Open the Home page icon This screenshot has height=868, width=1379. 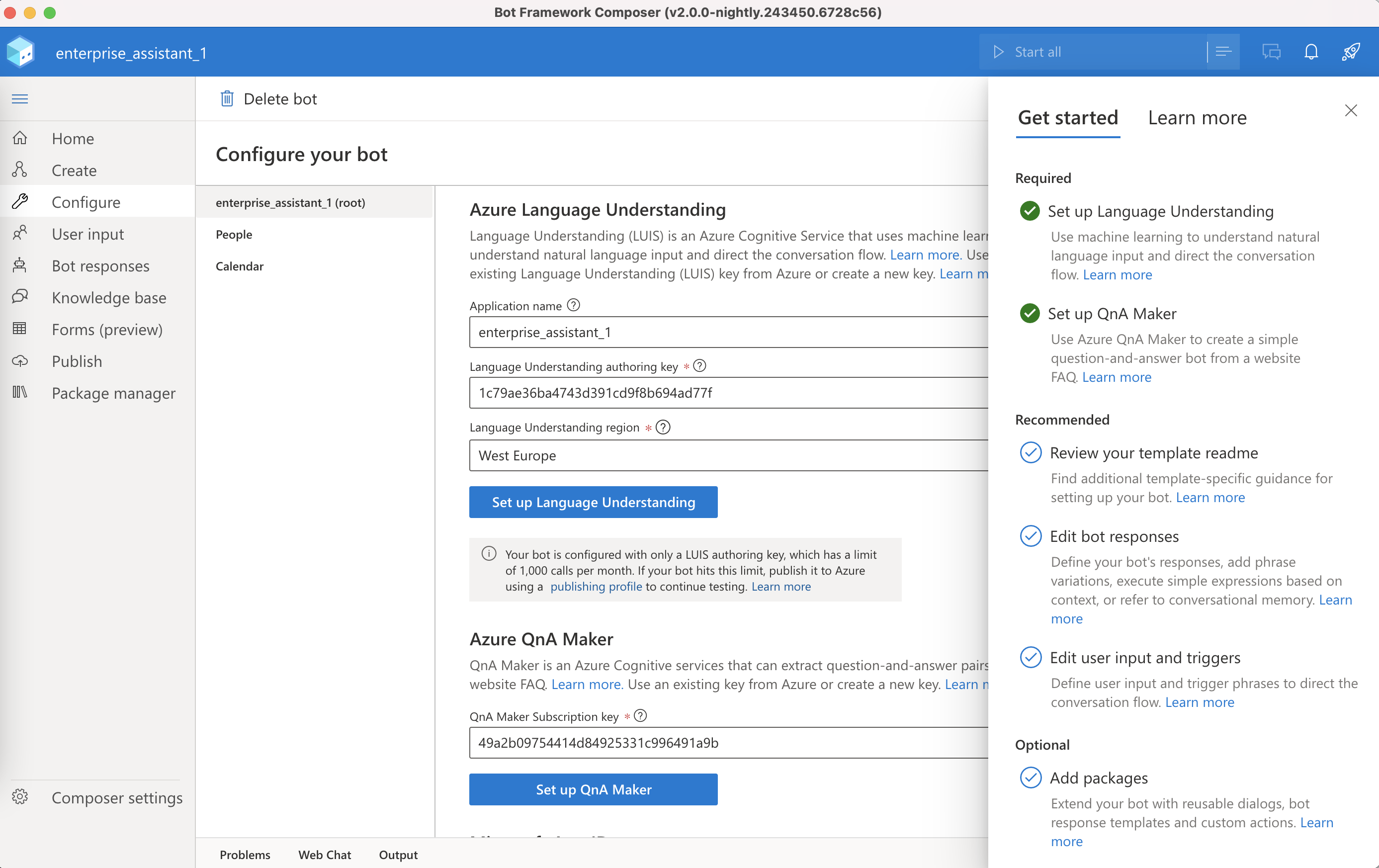19,138
